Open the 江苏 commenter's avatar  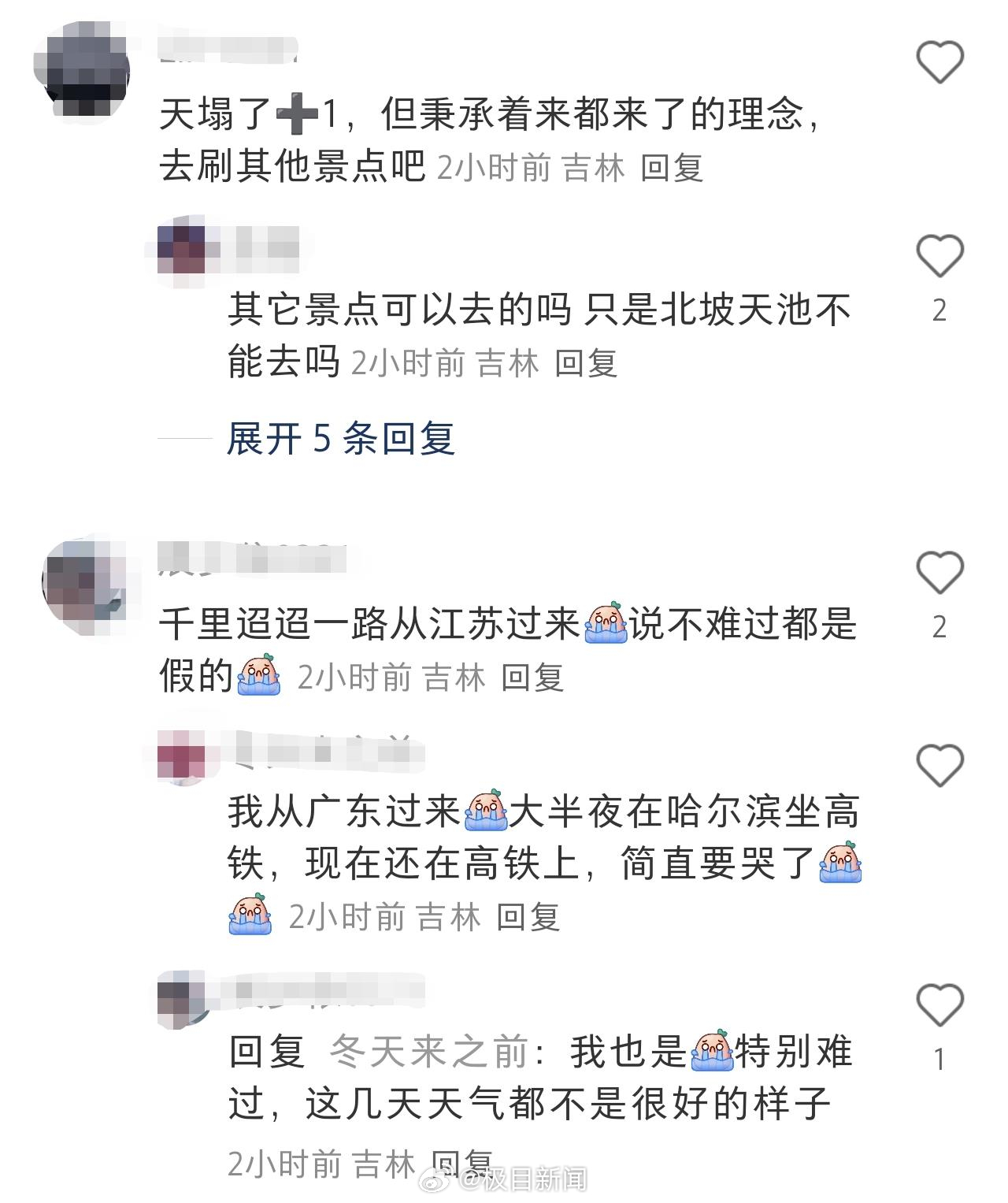pyautogui.click(x=84, y=581)
